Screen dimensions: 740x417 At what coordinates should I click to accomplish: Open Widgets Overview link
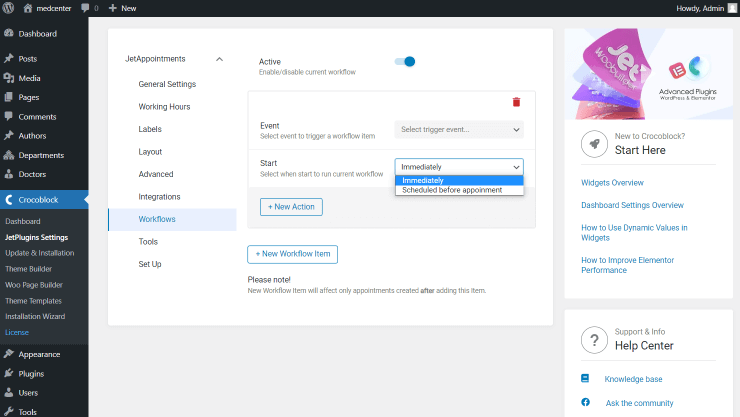point(612,183)
